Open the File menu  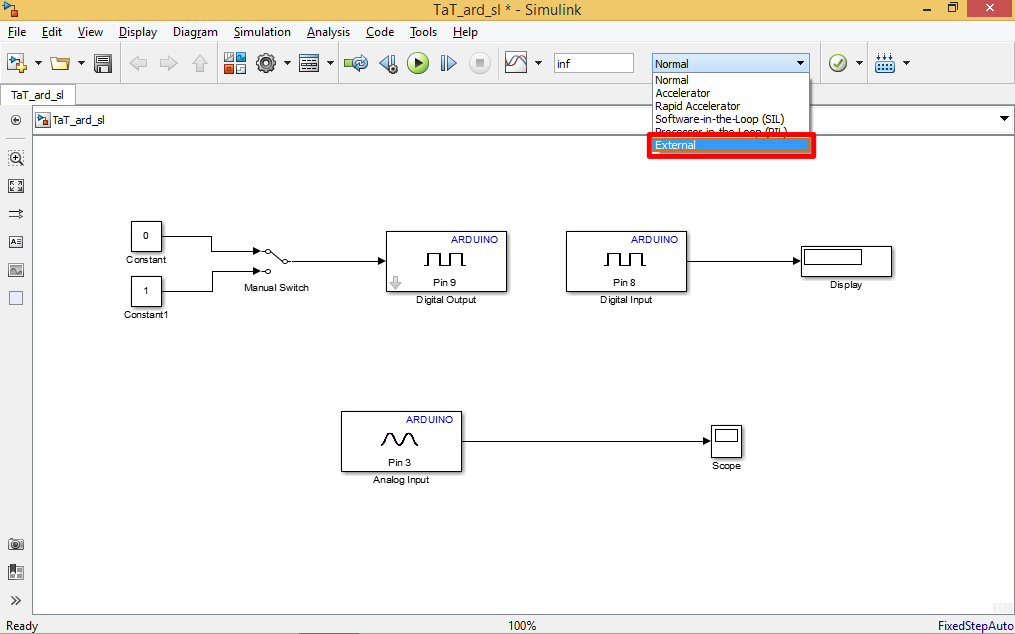tap(17, 32)
